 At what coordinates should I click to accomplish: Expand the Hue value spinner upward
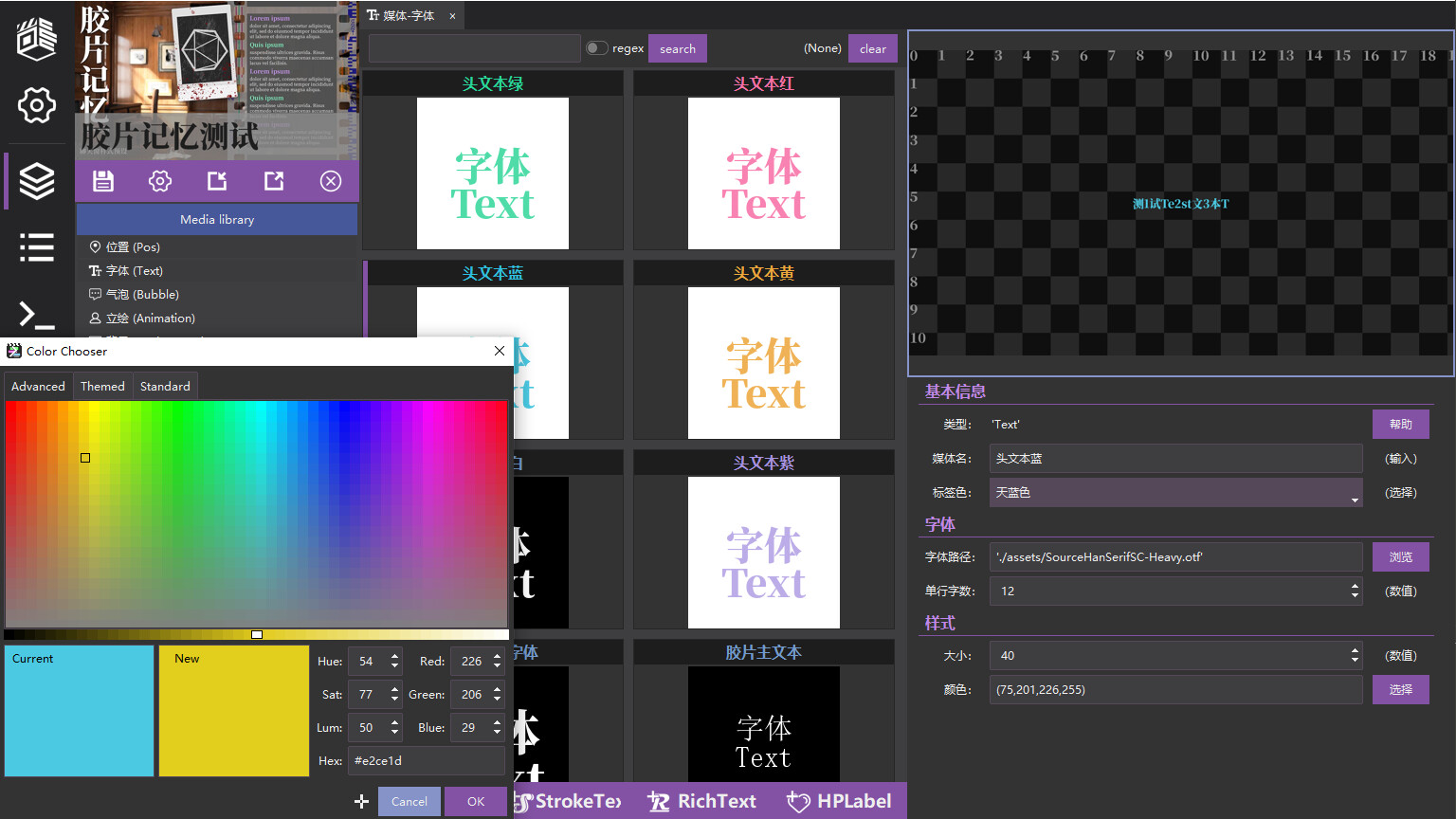[394, 656]
